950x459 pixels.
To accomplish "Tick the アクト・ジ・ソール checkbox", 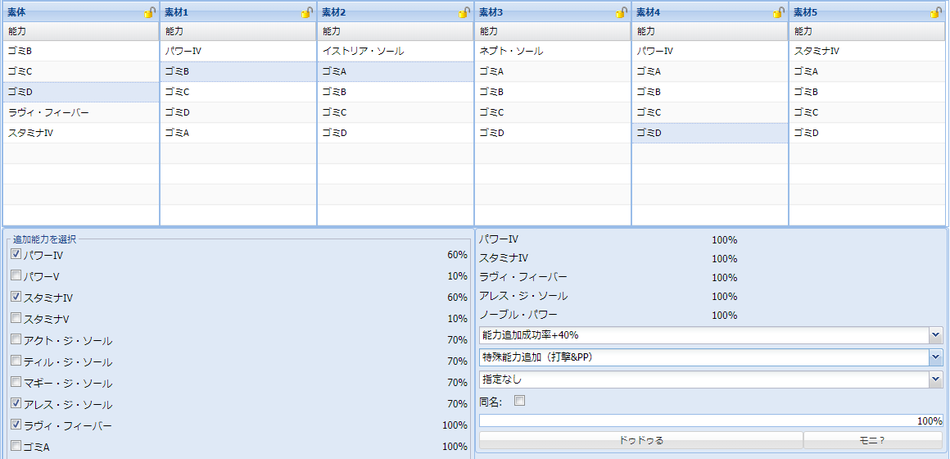I will point(16,340).
